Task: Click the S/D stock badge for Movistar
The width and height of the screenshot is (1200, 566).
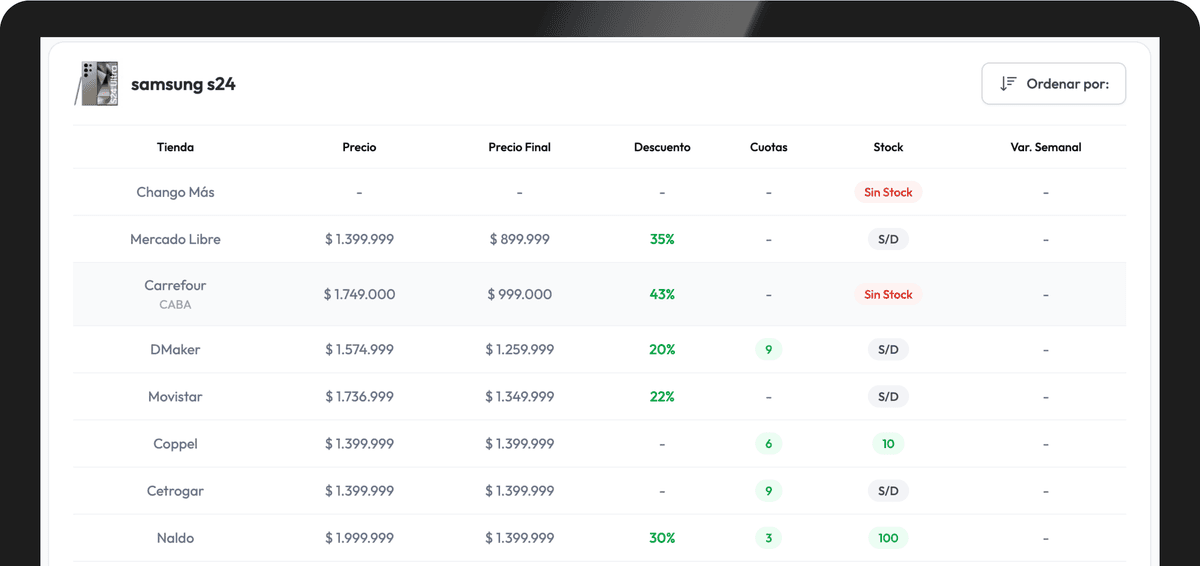Action: [x=888, y=397]
